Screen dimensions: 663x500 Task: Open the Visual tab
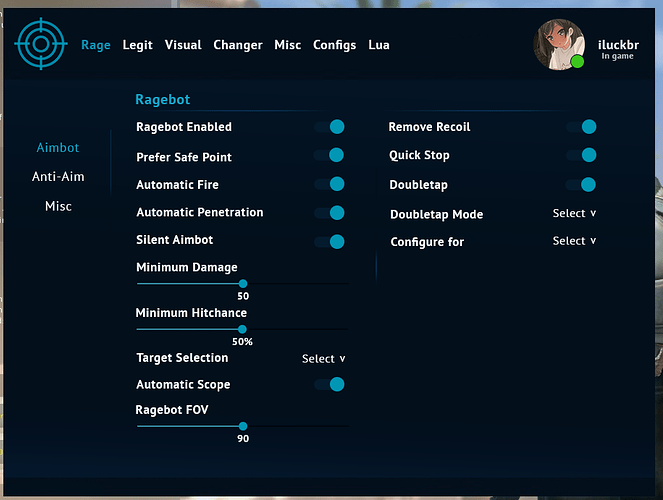pyautogui.click(x=183, y=45)
